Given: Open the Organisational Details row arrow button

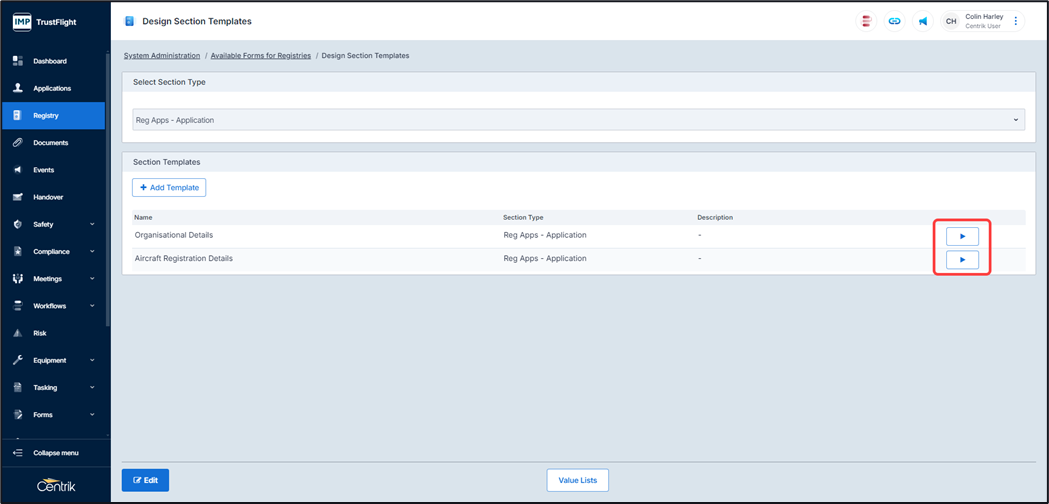Looking at the screenshot, I should pyautogui.click(x=962, y=237).
